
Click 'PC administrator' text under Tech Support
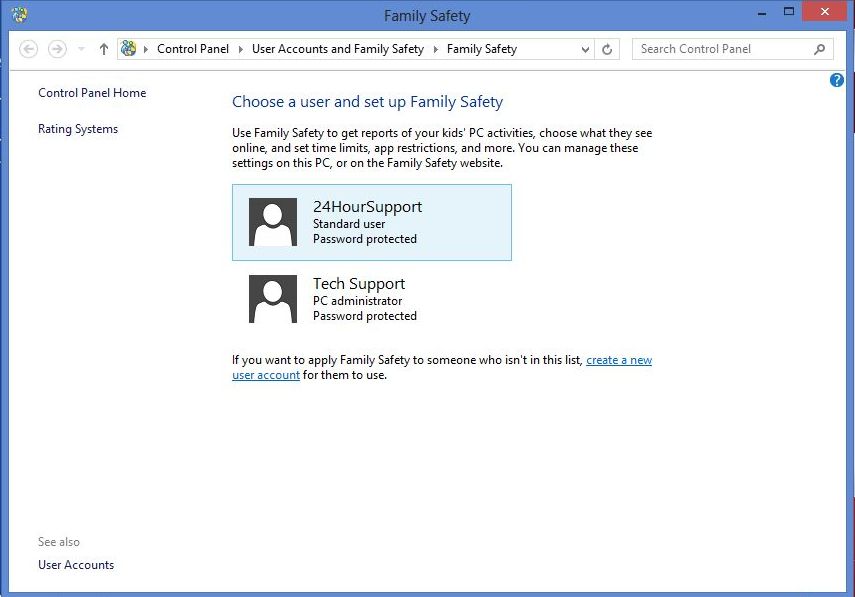click(357, 301)
